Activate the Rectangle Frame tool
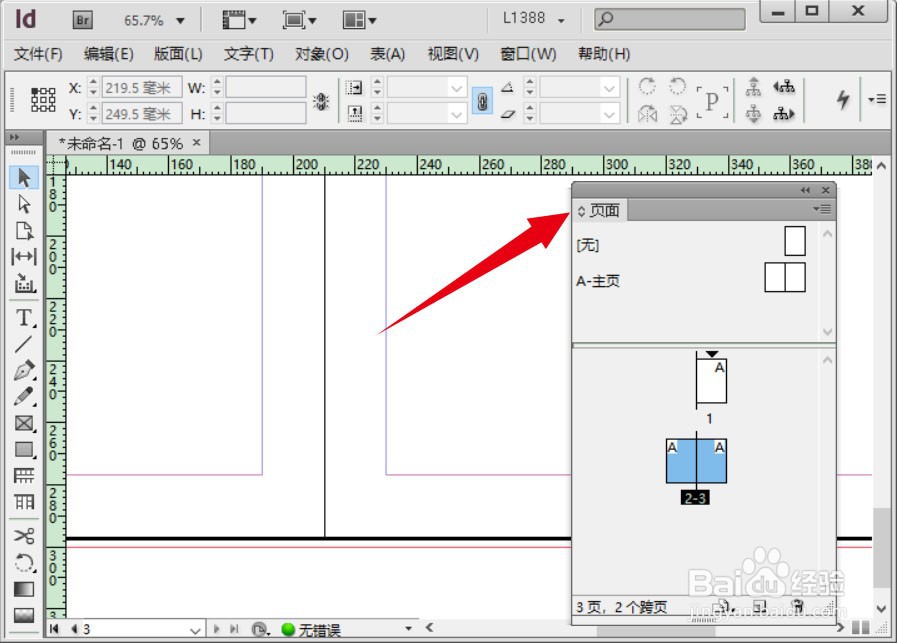This screenshot has height=643, width=897. pyautogui.click(x=24, y=423)
